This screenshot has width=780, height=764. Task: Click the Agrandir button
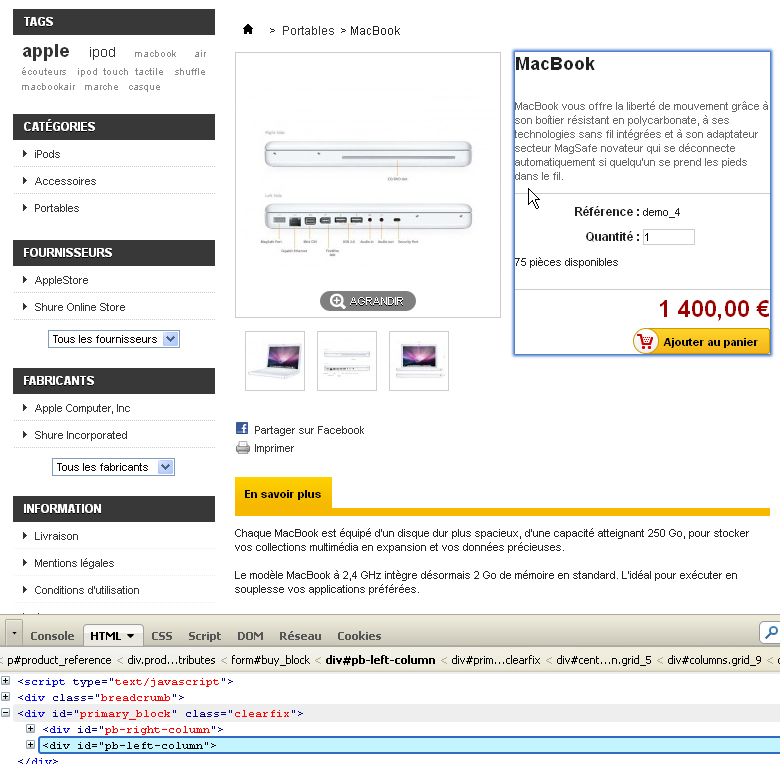pos(368,301)
